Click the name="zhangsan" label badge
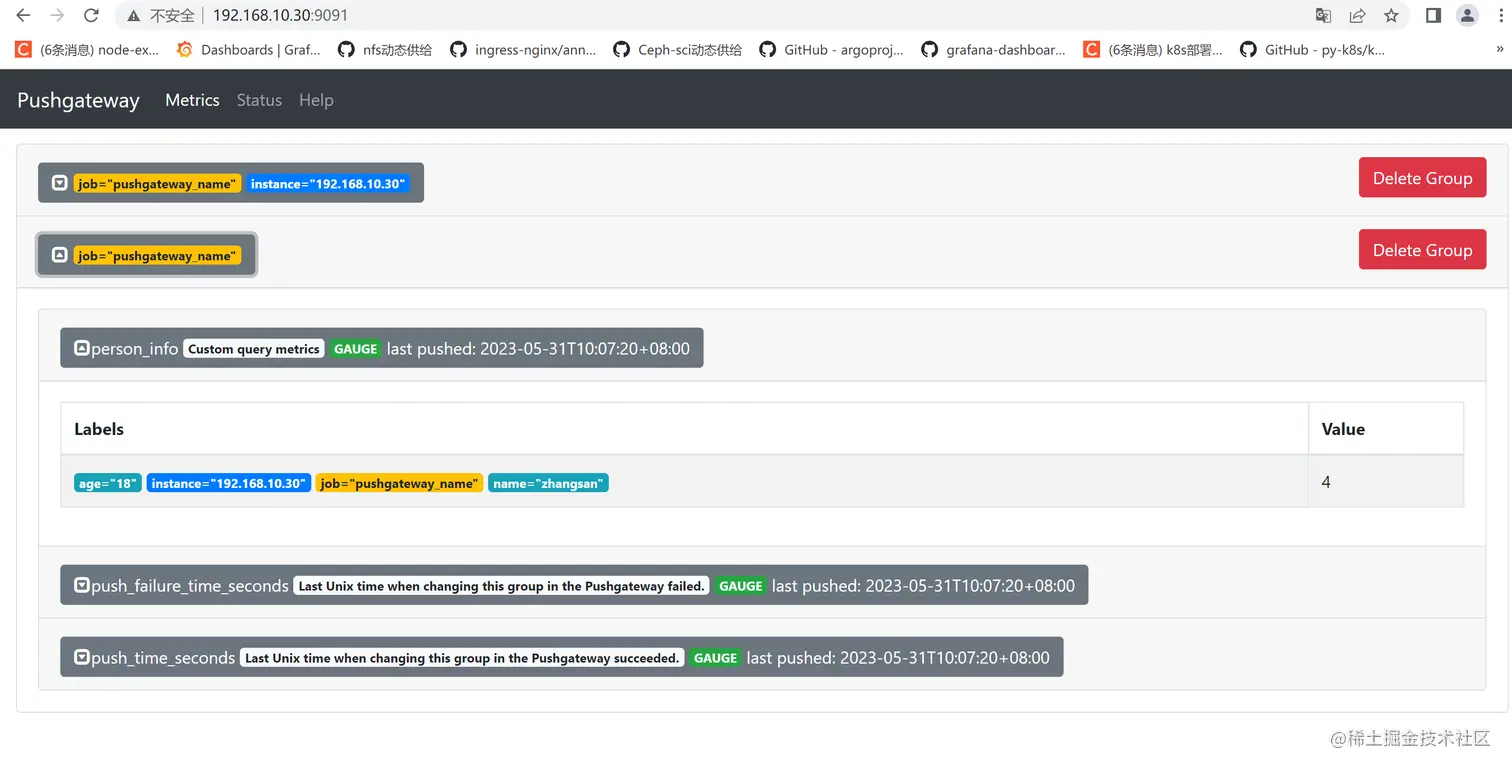Image resolution: width=1512 pixels, height=770 pixels. click(548, 483)
